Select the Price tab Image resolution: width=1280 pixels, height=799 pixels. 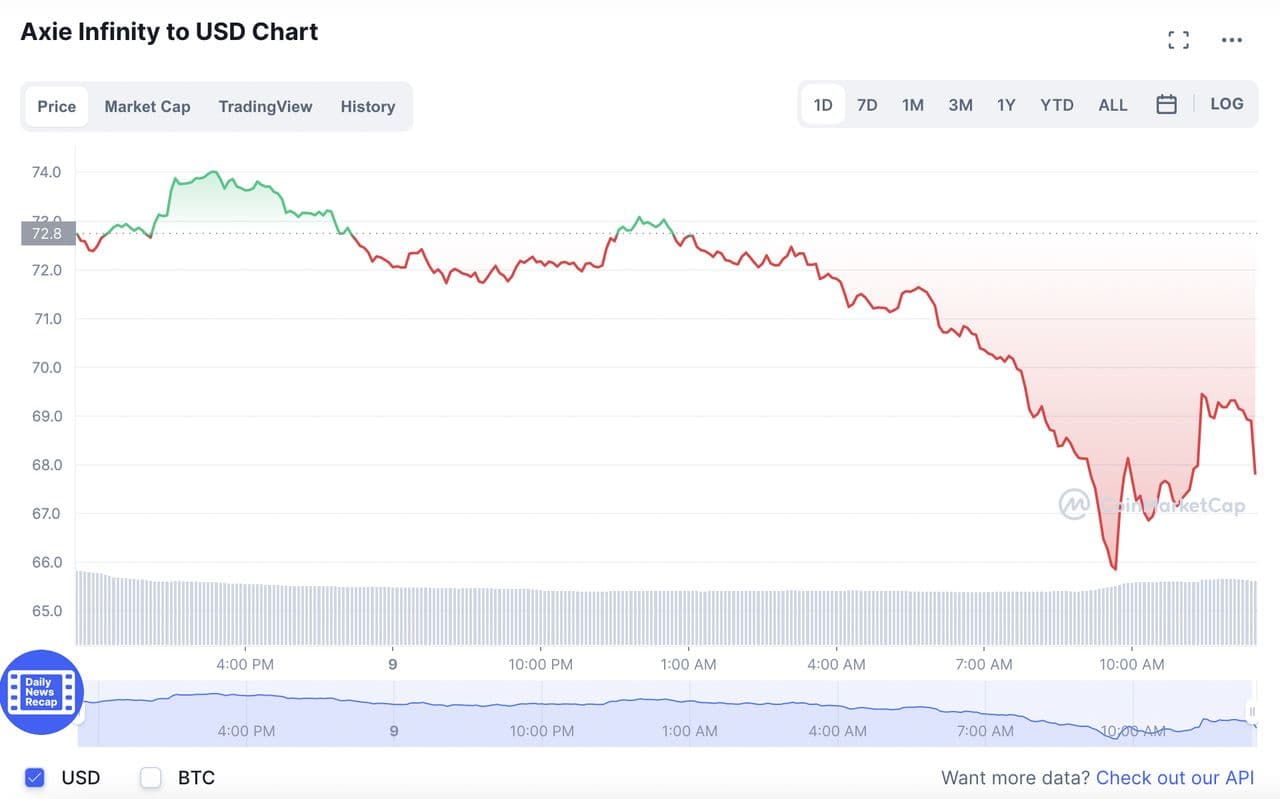(x=57, y=106)
